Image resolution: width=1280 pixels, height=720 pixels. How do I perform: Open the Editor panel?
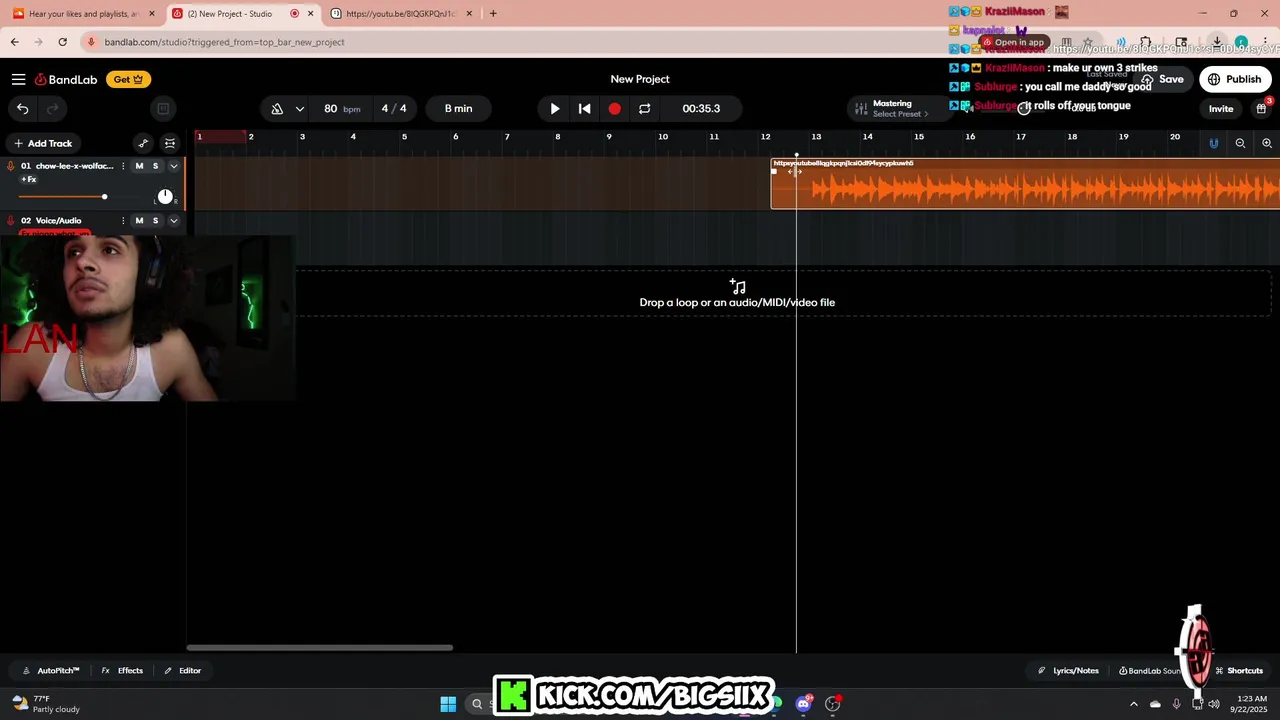(183, 671)
